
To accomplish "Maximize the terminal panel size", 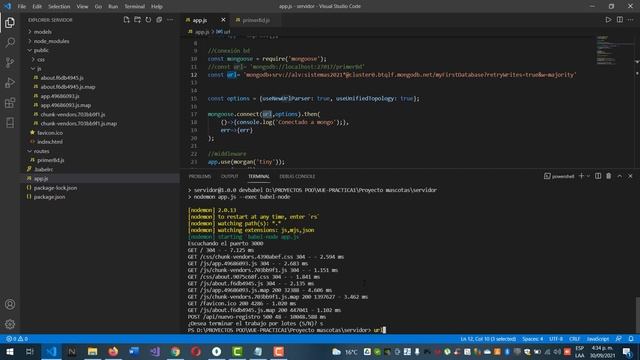I will 620,176.
